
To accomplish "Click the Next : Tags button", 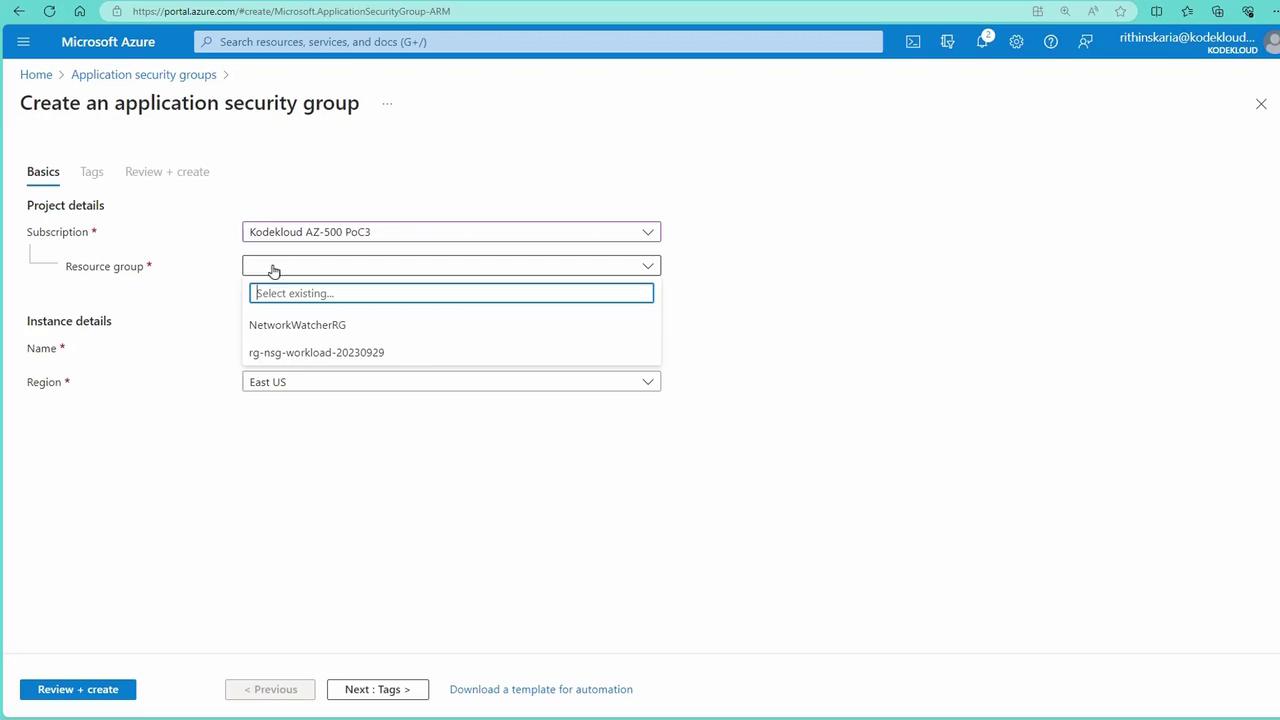I will click(377, 689).
